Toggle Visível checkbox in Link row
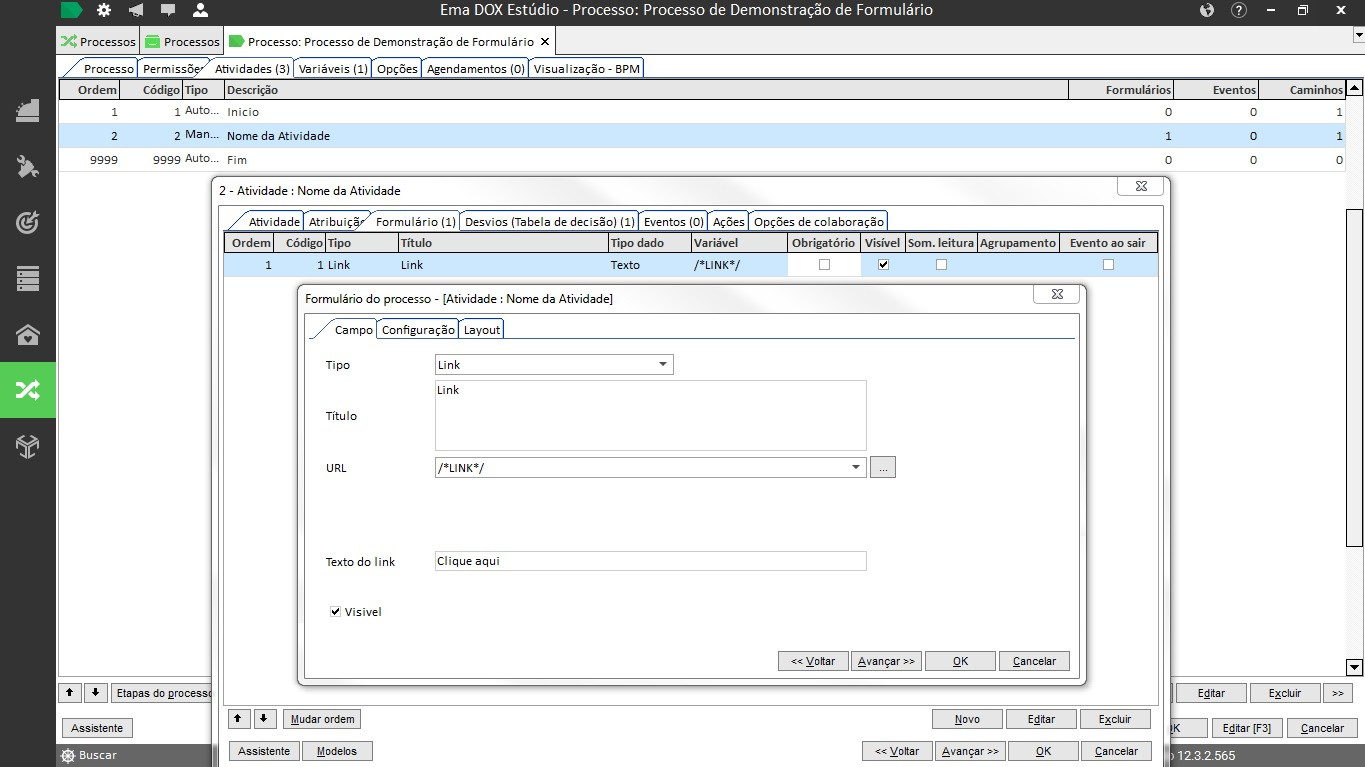This screenshot has width=1365, height=767. (x=883, y=265)
